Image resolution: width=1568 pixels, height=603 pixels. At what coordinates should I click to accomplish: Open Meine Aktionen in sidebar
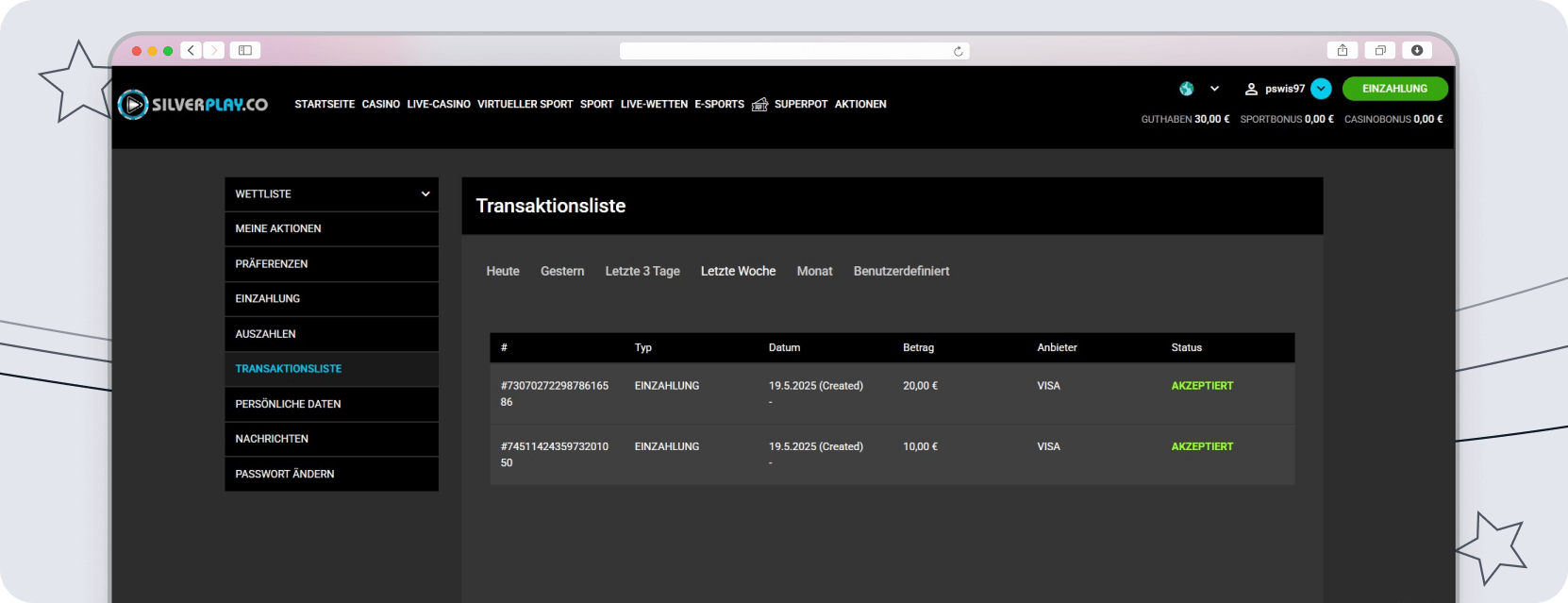331,229
